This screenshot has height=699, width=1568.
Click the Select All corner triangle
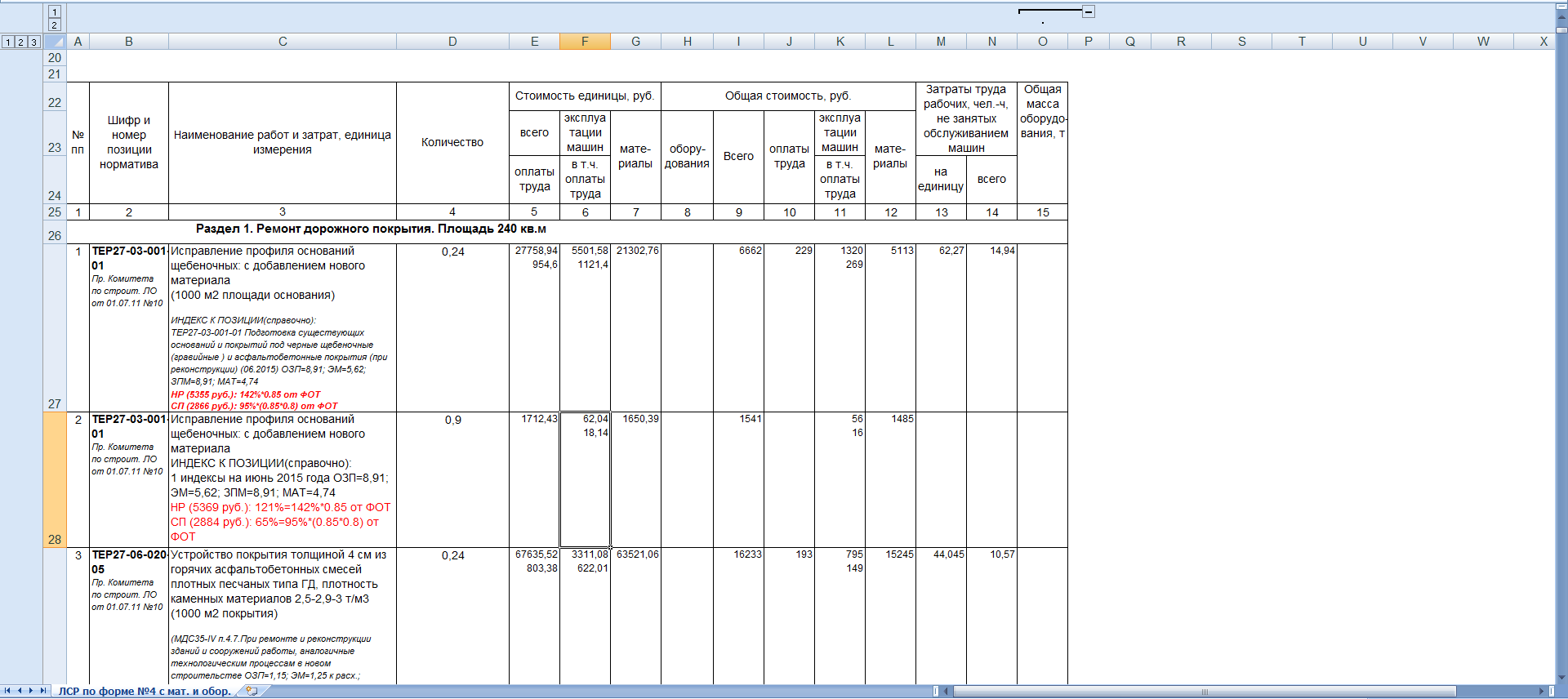[x=55, y=42]
